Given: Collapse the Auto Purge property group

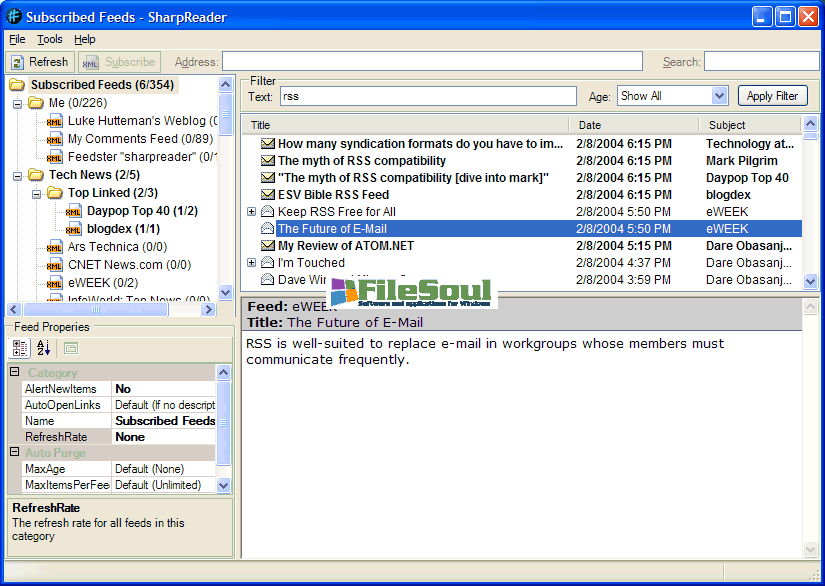Looking at the screenshot, I should (x=15, y=452).
